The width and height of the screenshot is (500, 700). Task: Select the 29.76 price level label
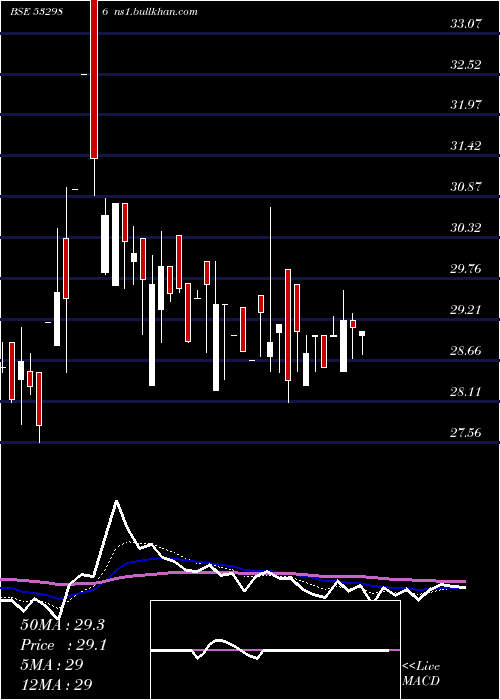click(466, 269)
